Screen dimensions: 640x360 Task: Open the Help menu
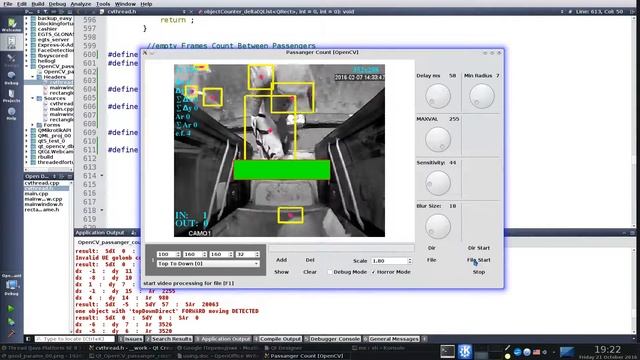[x=146, y=4]
